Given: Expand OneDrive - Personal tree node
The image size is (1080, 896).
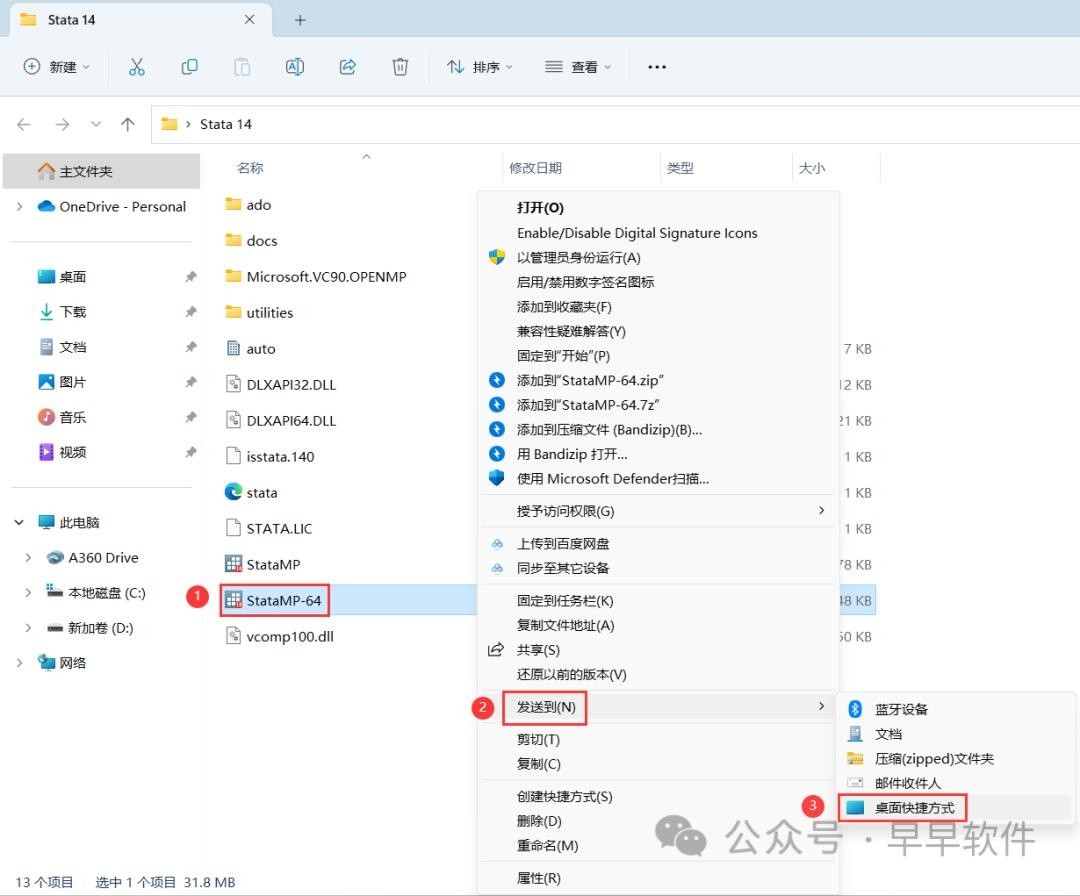Looking at the screenshot, I should (19, 207).
